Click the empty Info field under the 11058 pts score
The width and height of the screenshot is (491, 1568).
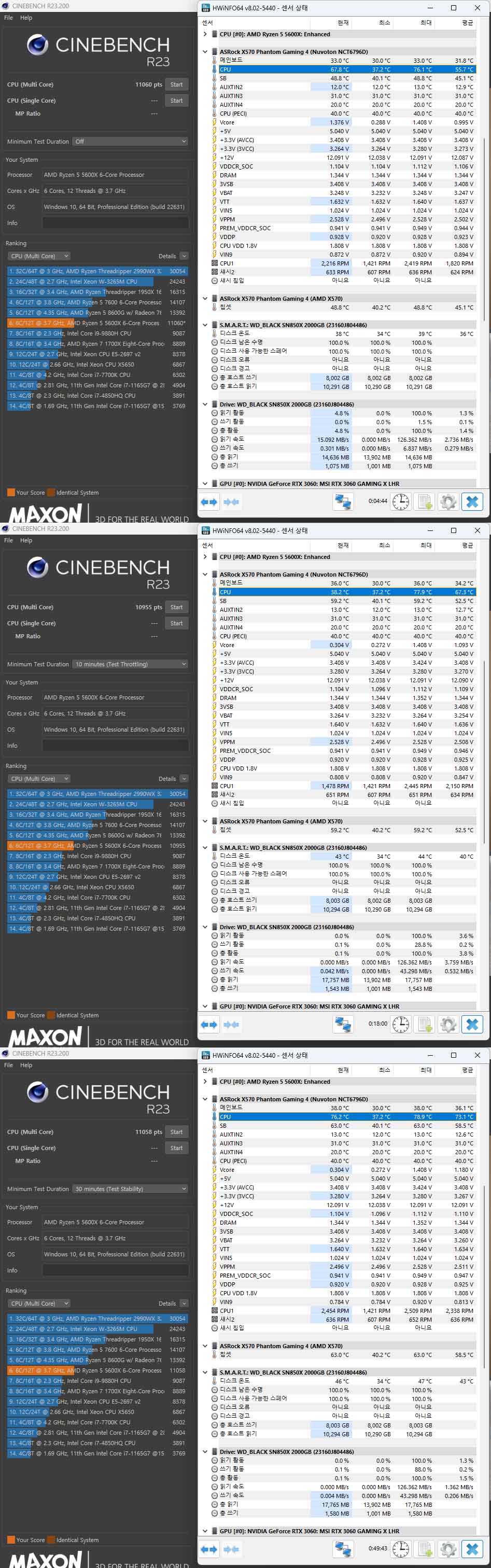pyautogui.click(x=115, y=1270)
